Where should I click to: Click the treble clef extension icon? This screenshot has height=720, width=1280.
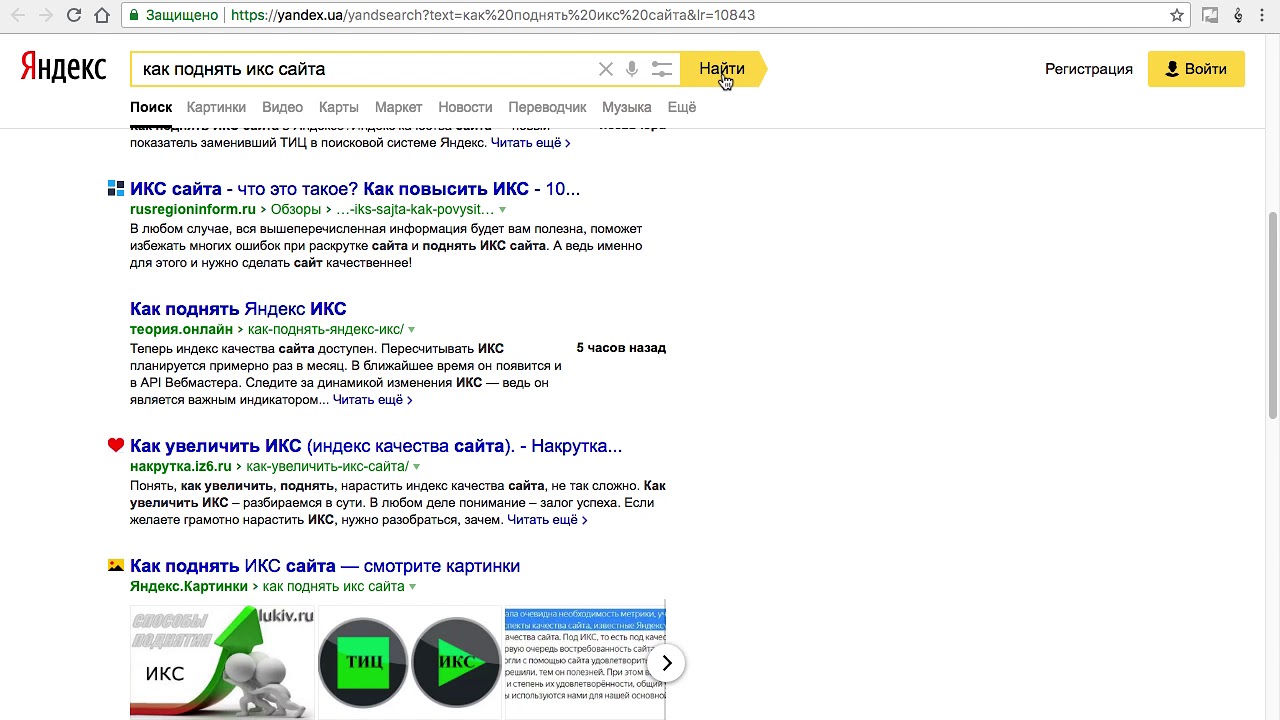pos(1238,15)
